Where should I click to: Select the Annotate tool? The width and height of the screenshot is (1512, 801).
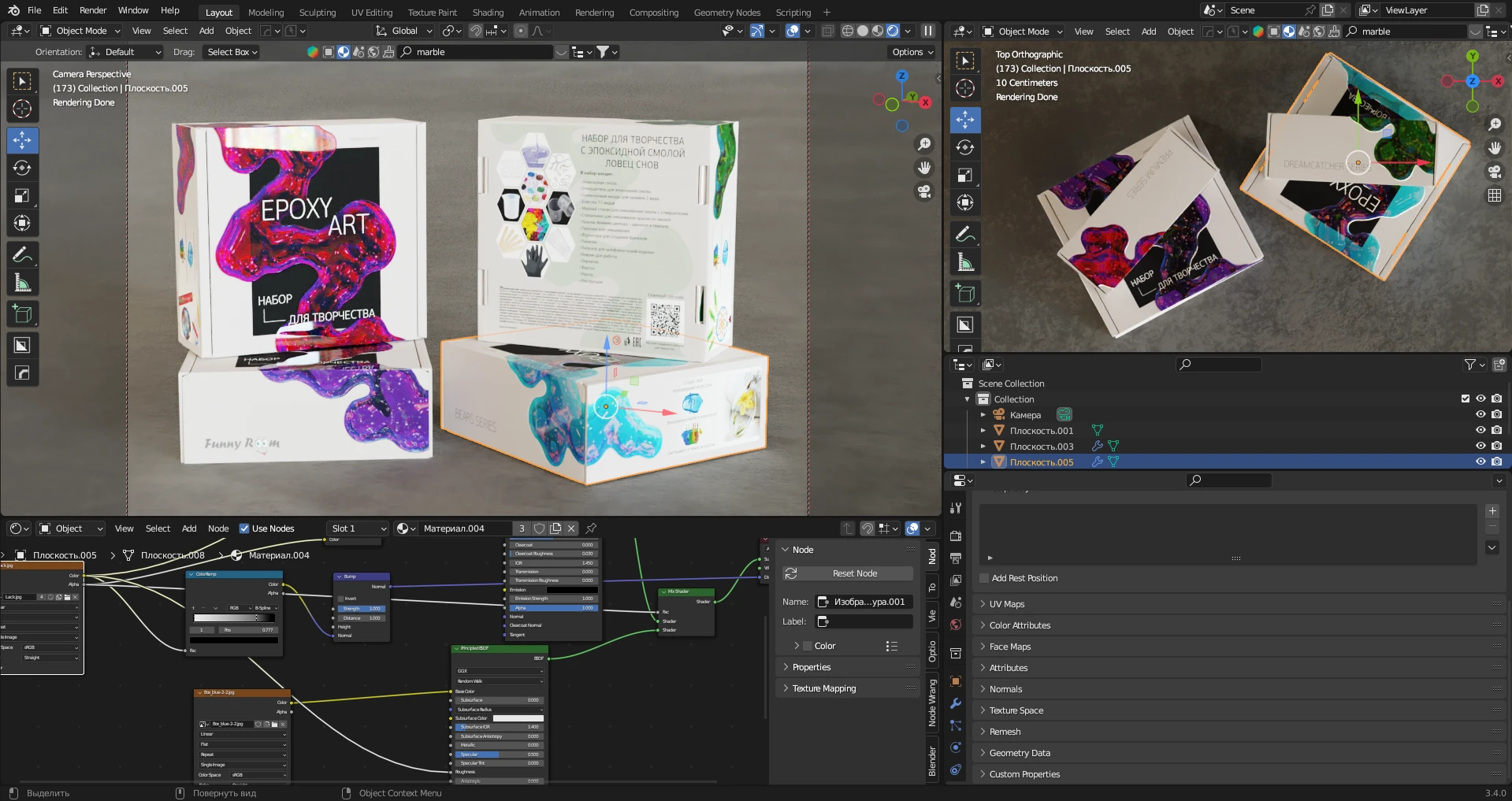tap(22, 254)
